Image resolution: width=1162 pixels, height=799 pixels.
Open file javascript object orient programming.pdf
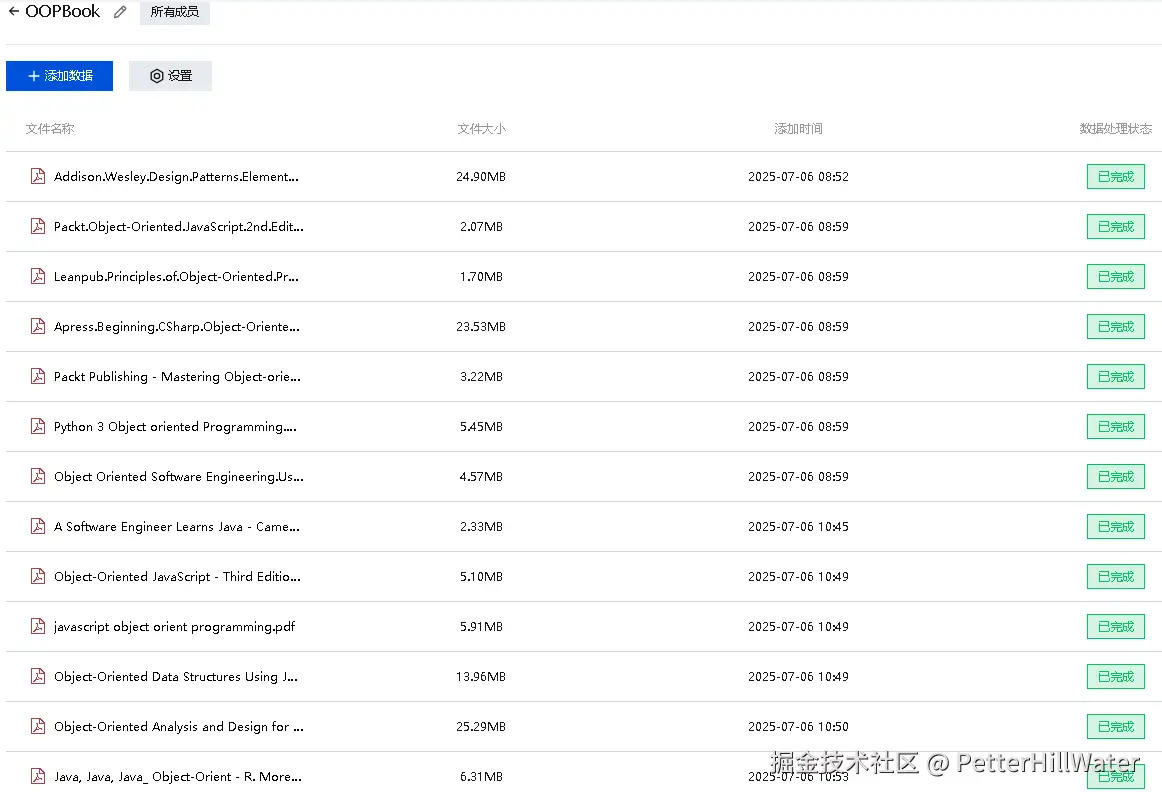pyautogui.click(x=174, y=627)
